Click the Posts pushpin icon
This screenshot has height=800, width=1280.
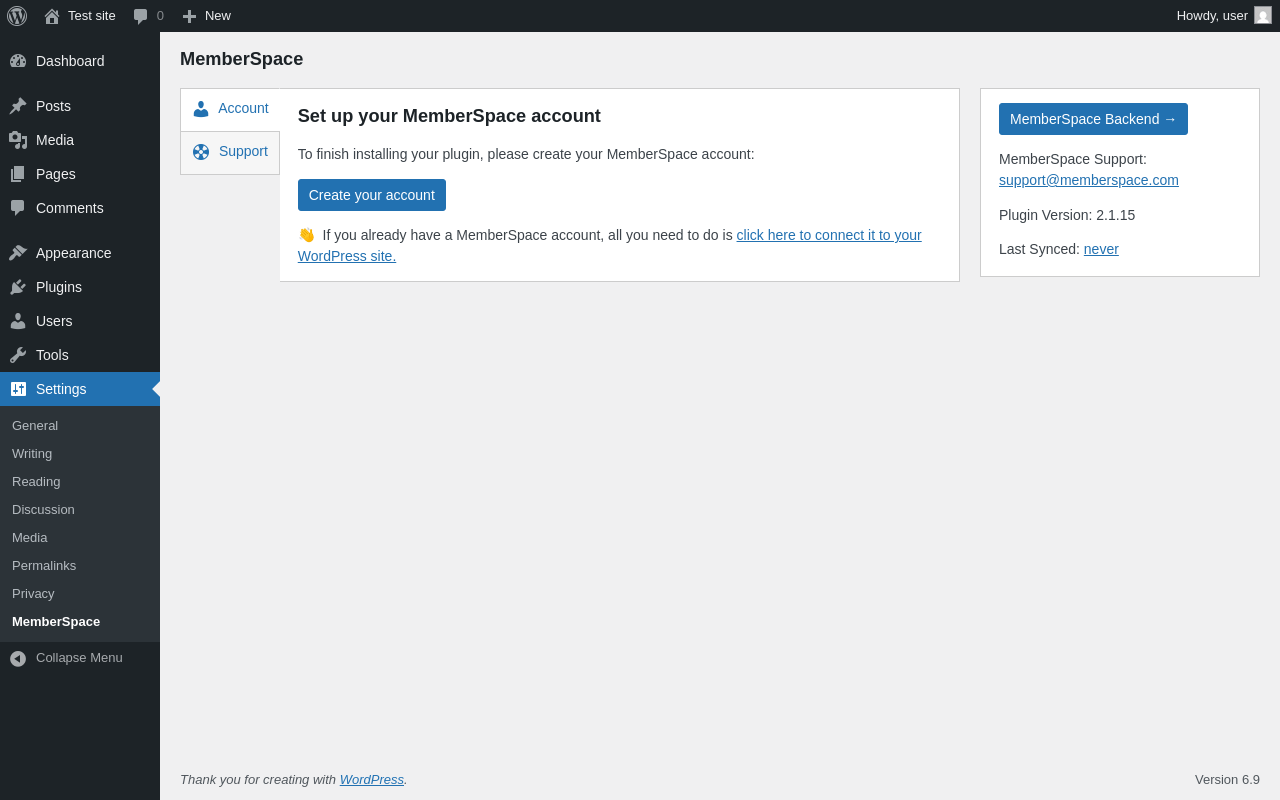(18, 106)
